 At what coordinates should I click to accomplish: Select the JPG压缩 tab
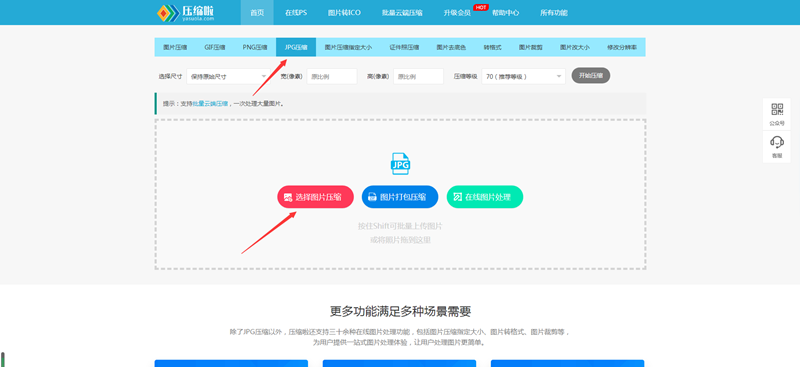[x=296, y=47]
